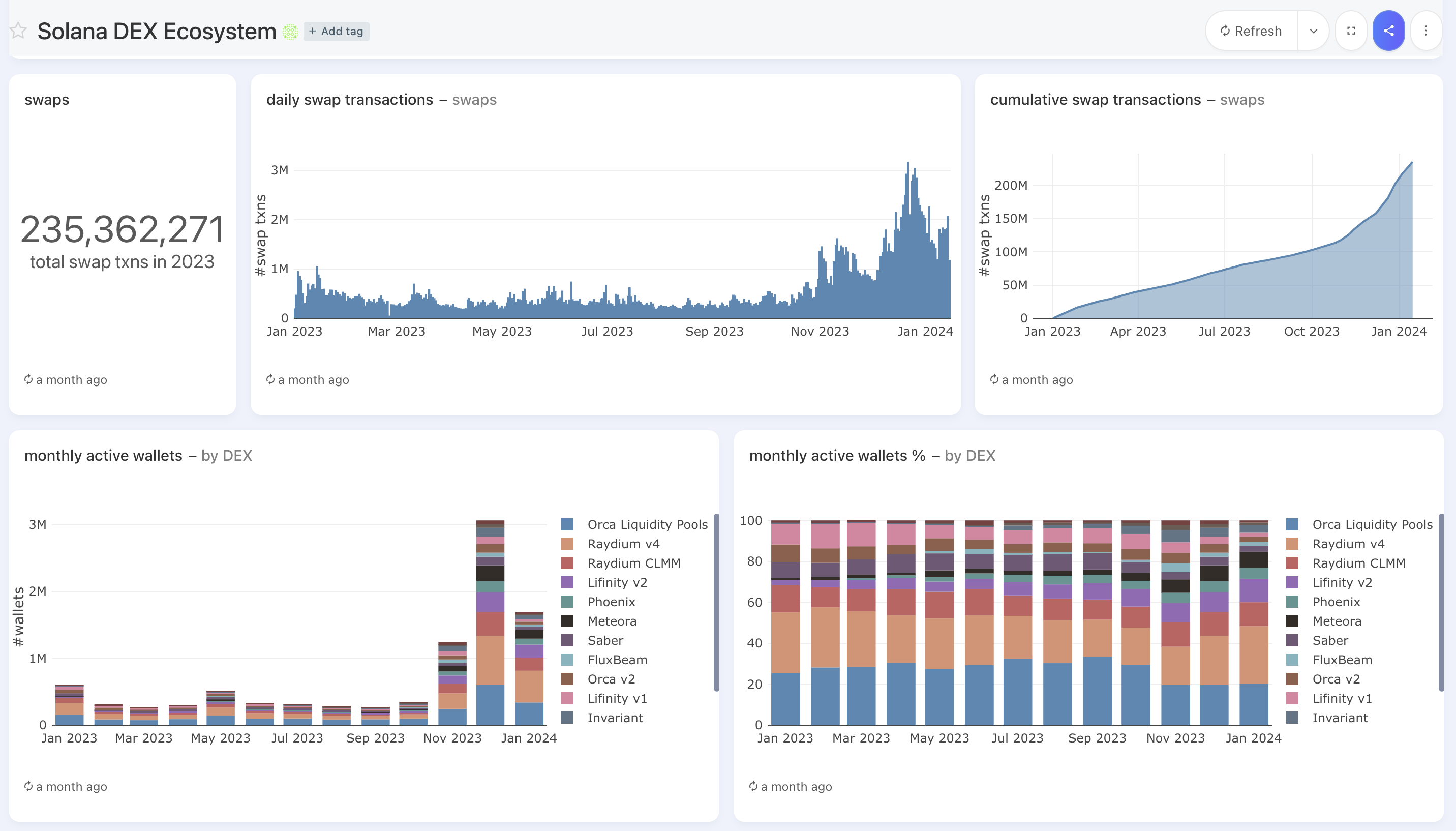The height and width of the screenshot is (831, 1456).
Task: Click the favorite star icon beside title
Action: point(18,31)
